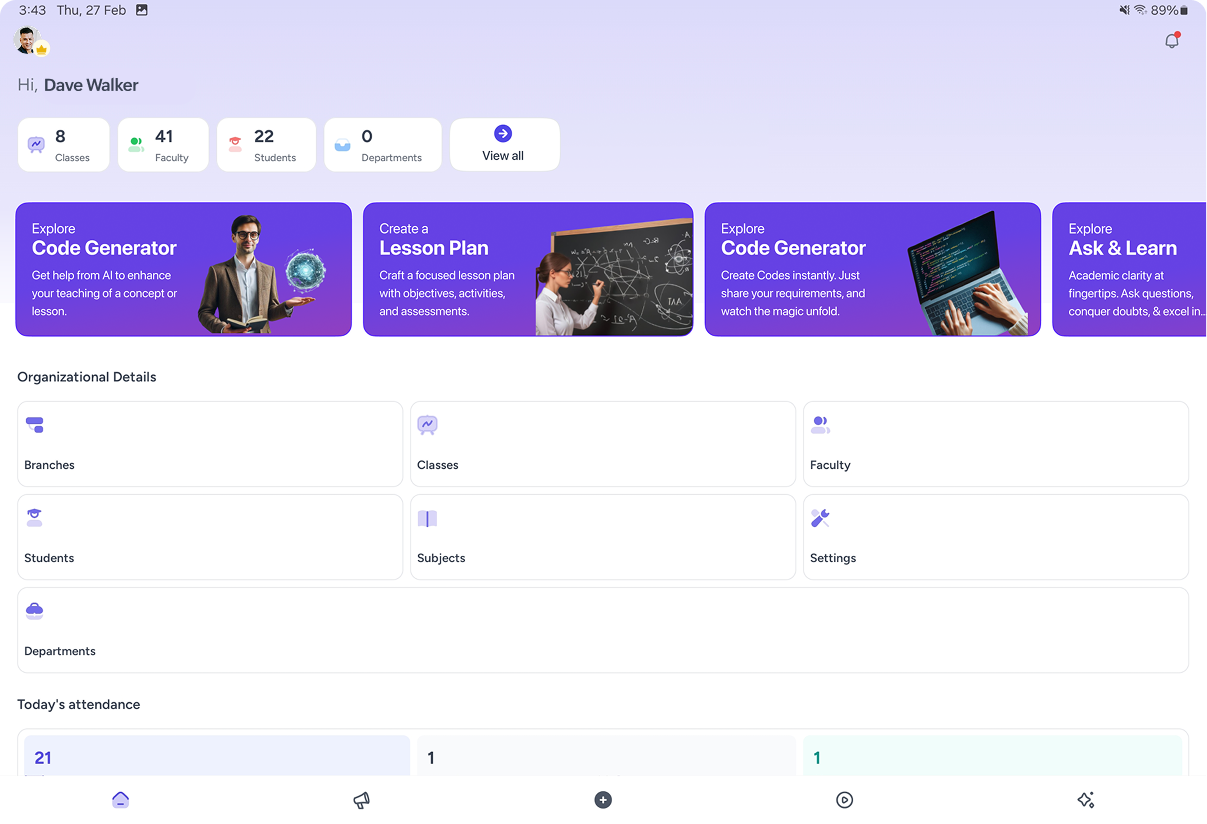Click the Settings tools icon

[x=820, y=518]
